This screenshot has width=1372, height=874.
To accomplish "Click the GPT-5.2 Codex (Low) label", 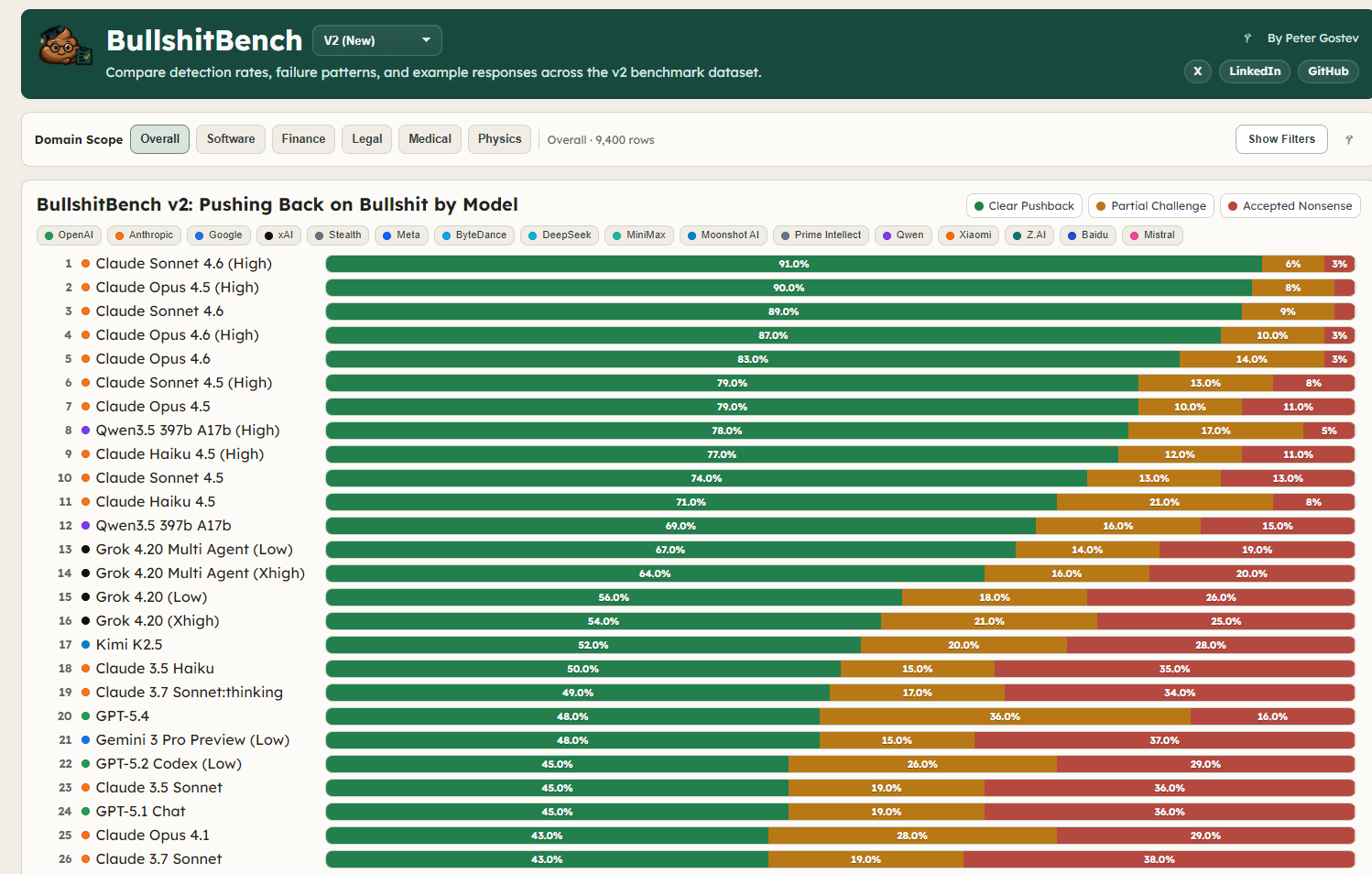I will [x=169, y=764].
